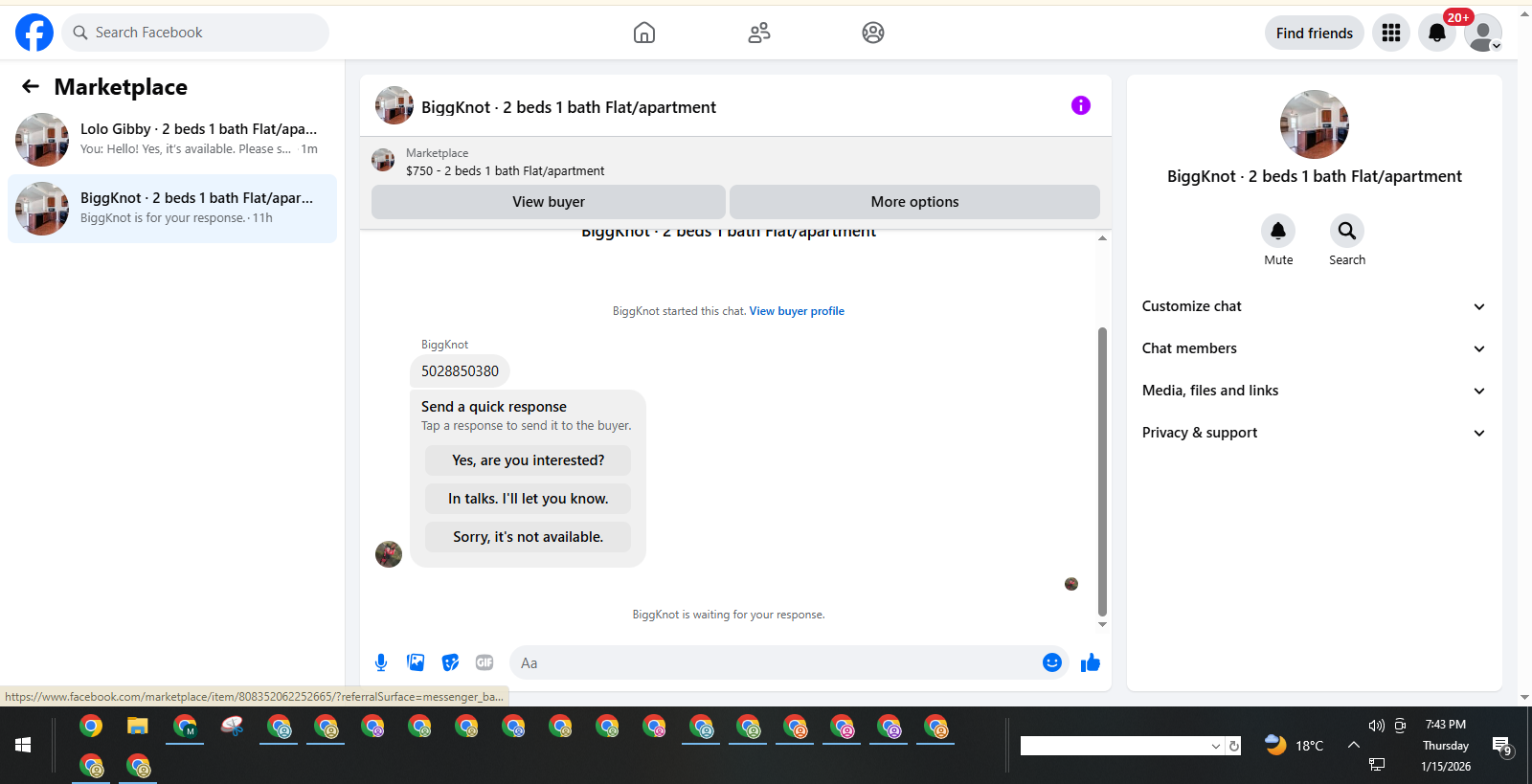The image size is (1532, 784).
Task: Open File Explorer from the taskbar
Action: 138,727
